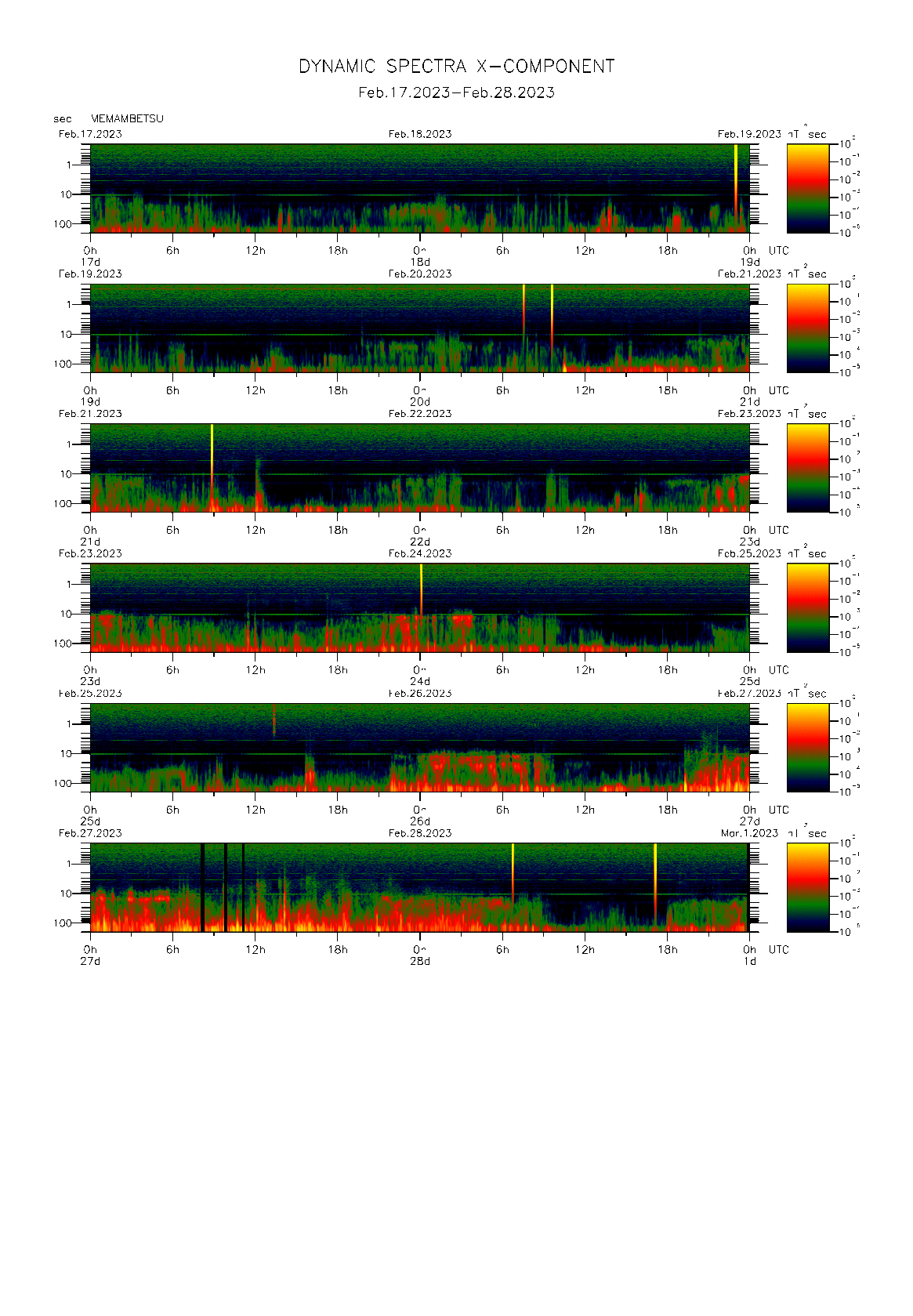Click the colorbar beside the bottom spectrogram
The height and width of the screenshot is (1316, 913).
click(807, 887)
